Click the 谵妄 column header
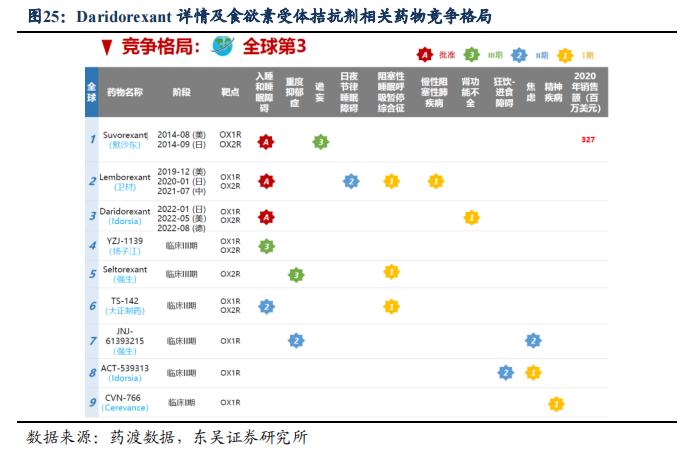This screenshot has height=454, width=694. click(x=320, y=92)
